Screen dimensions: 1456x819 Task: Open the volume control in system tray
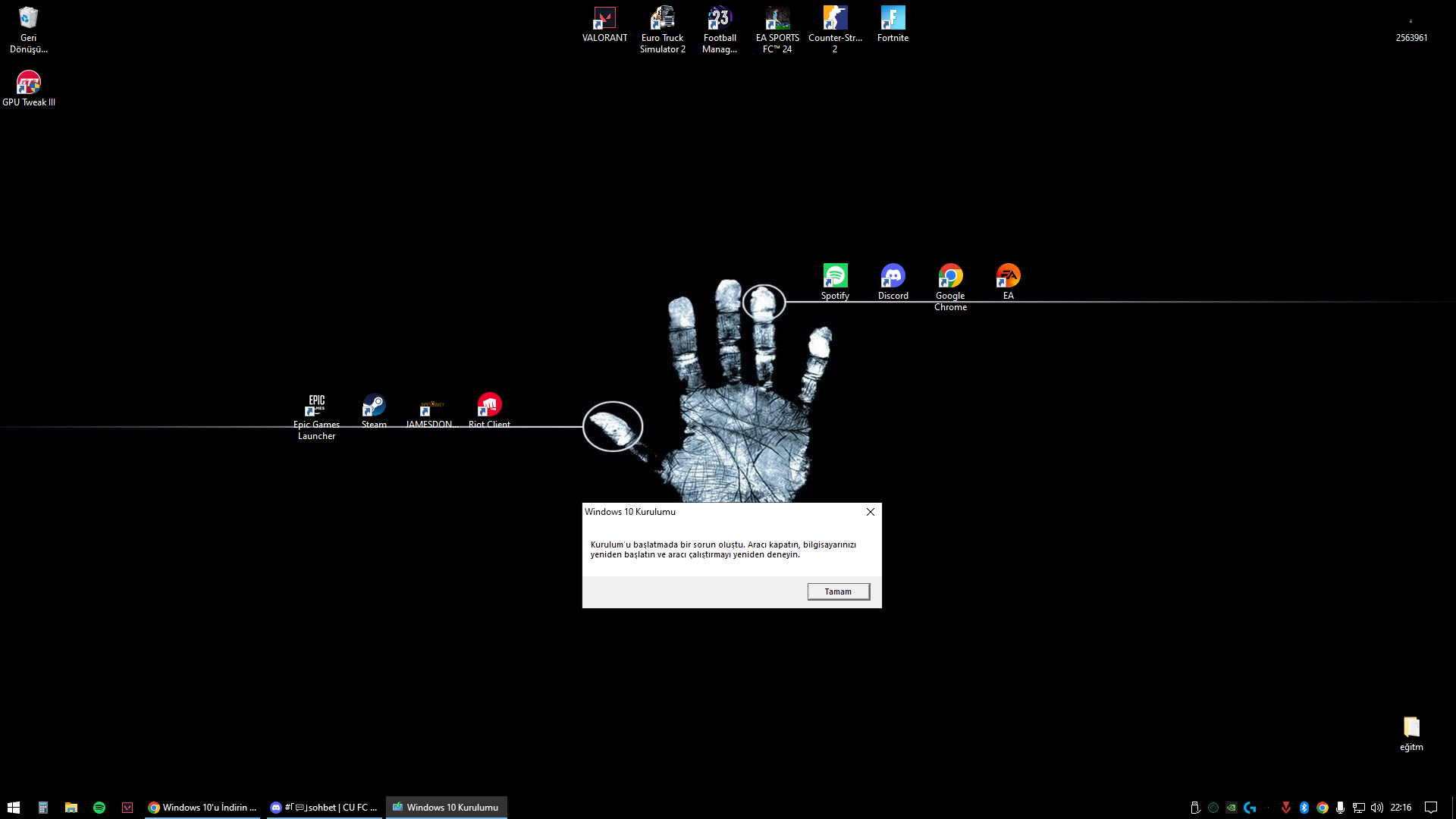1377,808
